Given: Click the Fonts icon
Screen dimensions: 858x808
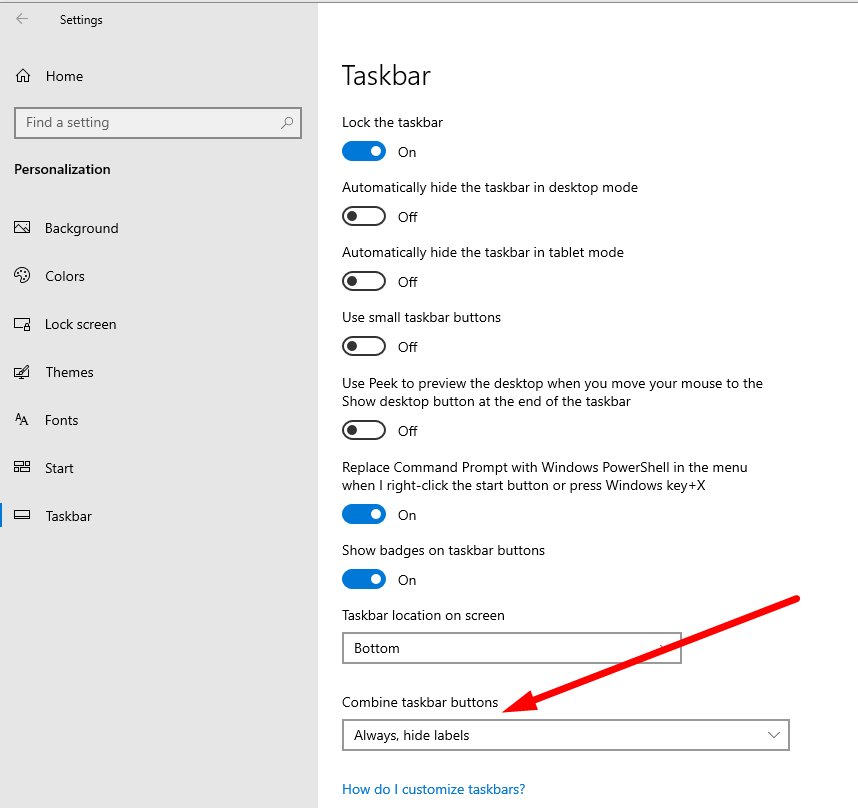Looking at the screenshot, I should pyautogui.click(x=22, y=420).
